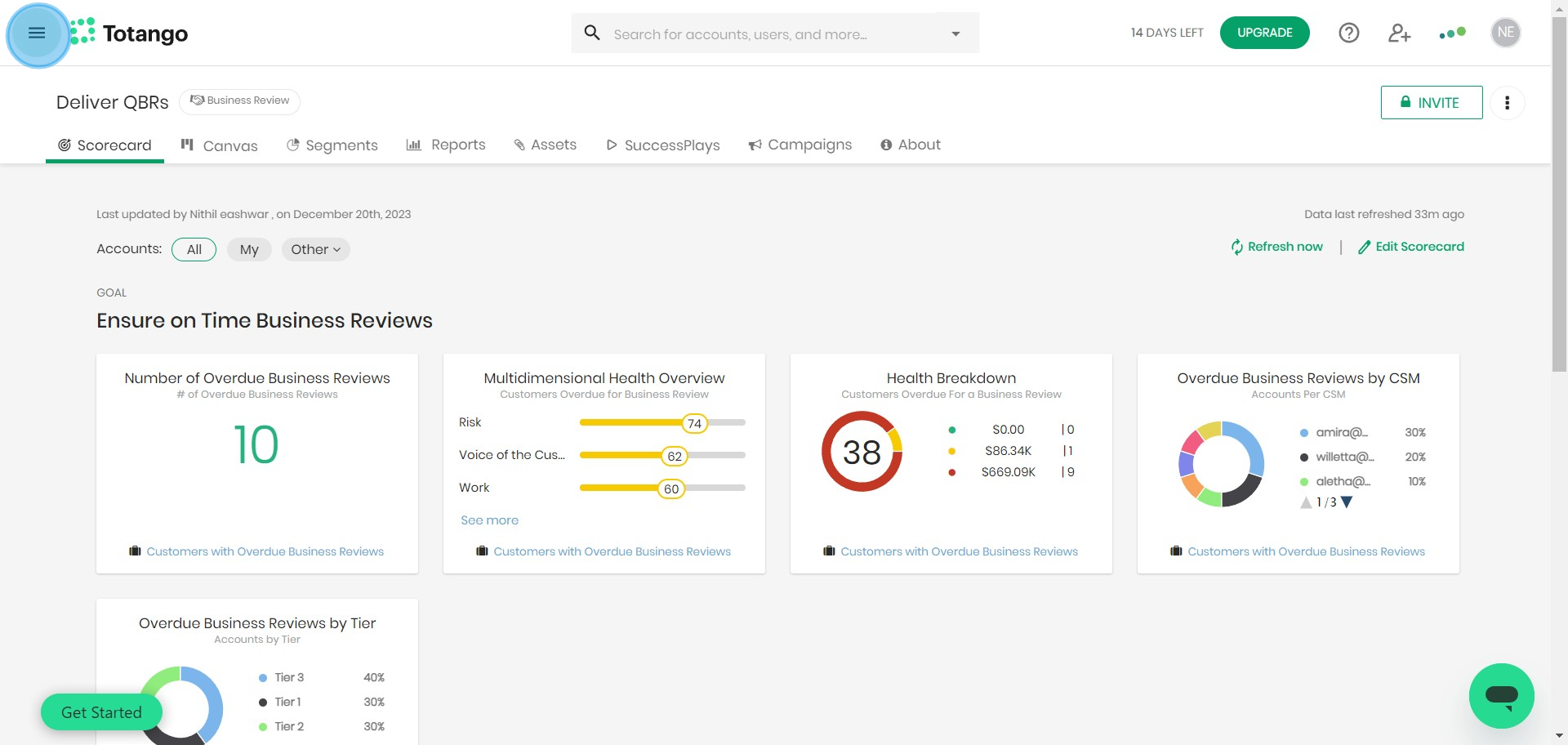Viewport: 1568px width, 745px height.
Task: Click briefcase icon in Multidimensional Health card
Action: point(482,551)
